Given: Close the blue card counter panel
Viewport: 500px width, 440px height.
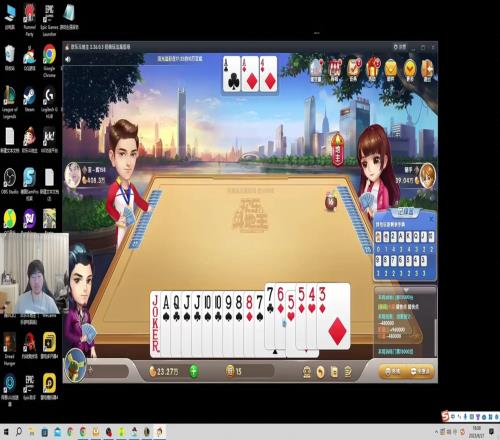Looking at the screenshot, I should (431, 219).
